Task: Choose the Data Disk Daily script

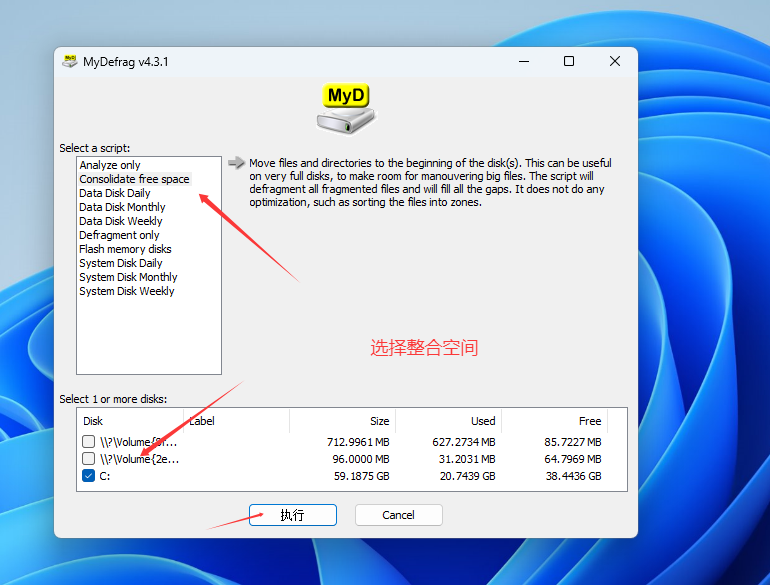Action: click(x=115, y=193)
